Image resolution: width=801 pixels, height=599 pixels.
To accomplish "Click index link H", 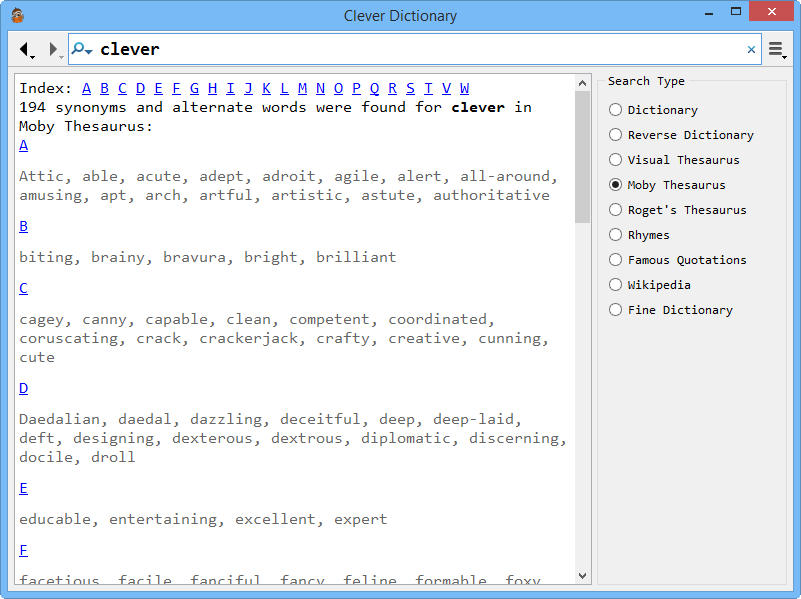I will point(213,88).
